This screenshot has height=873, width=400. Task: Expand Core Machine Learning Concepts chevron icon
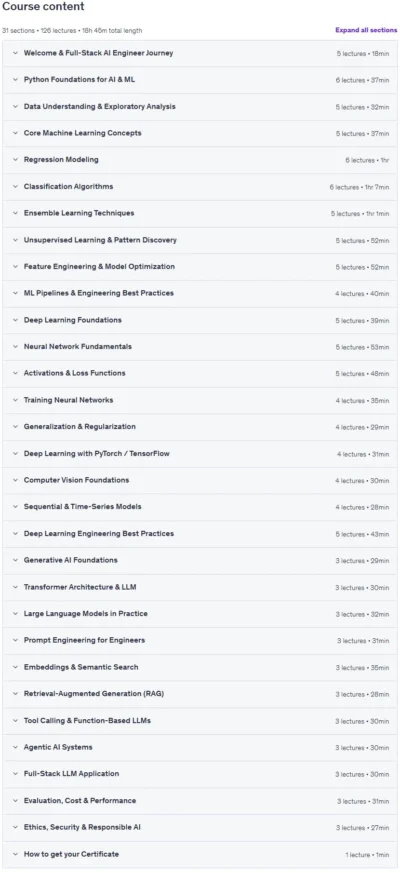click(x=15, y=134)
